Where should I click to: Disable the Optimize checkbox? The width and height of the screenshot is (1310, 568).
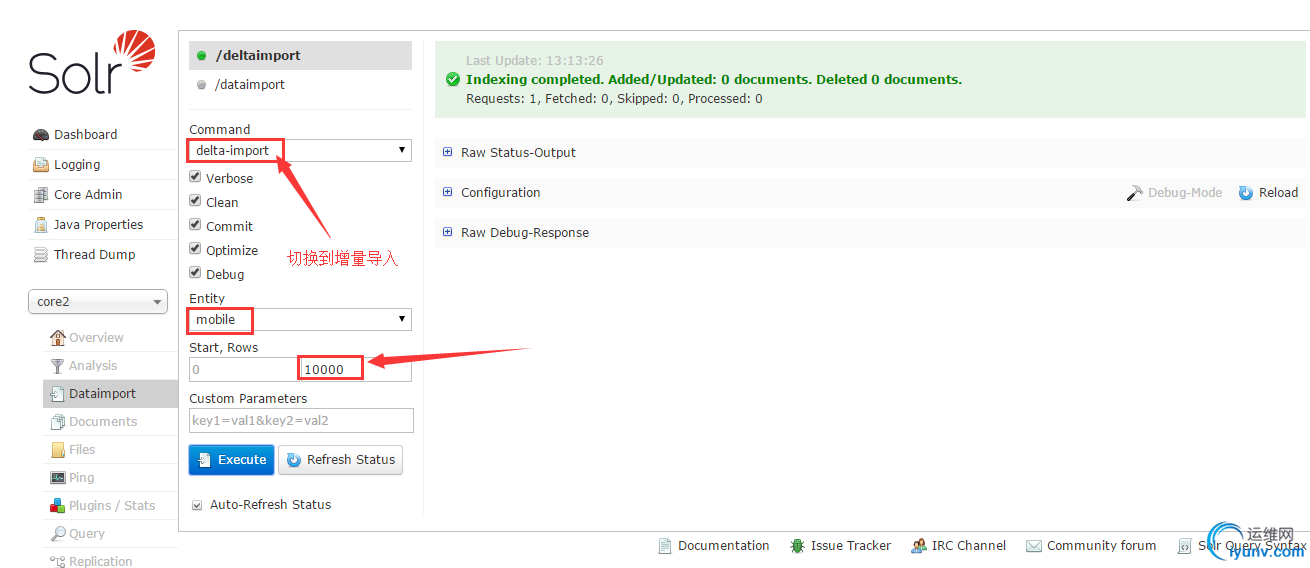(x=196, y=249)
